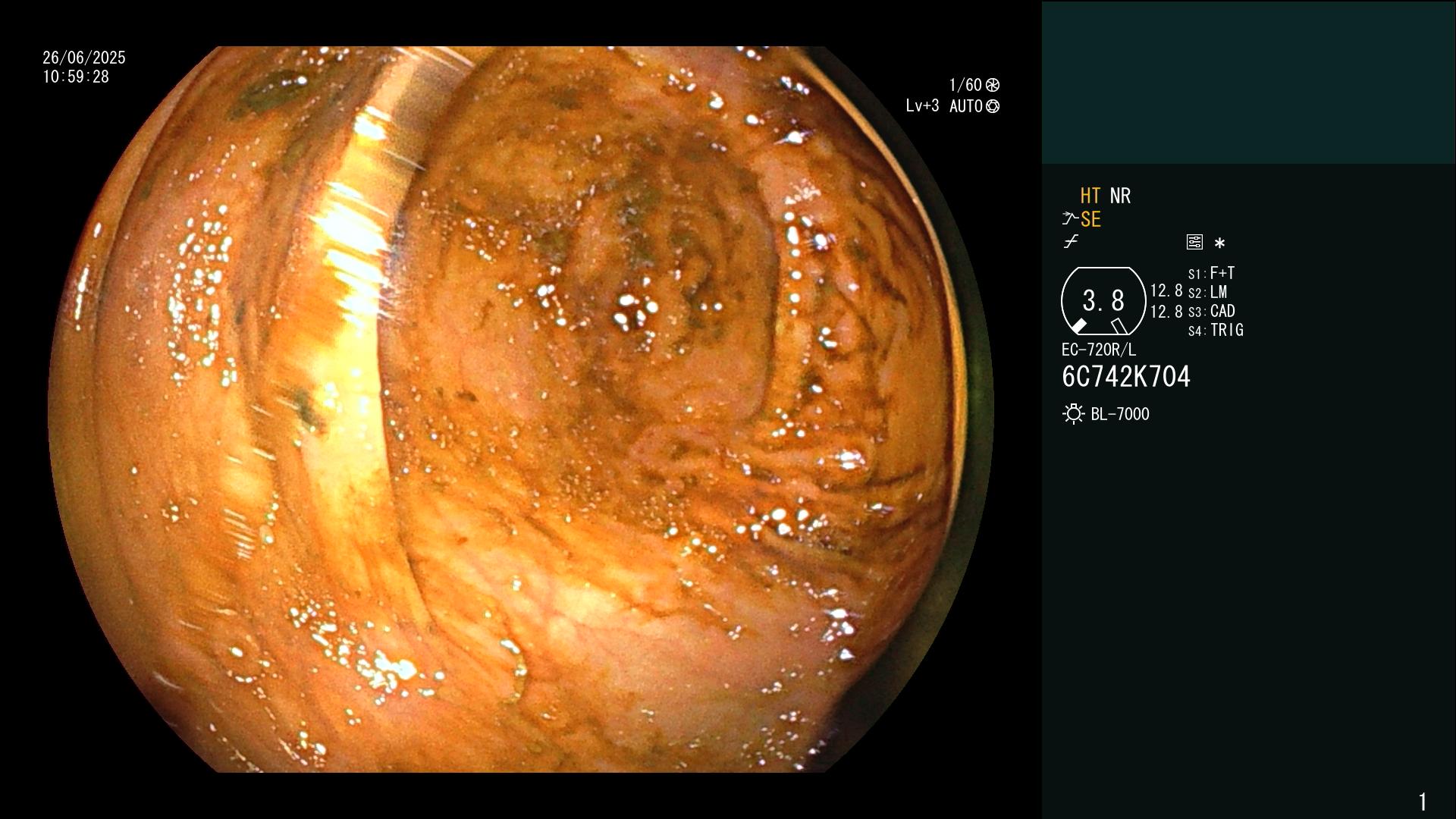This screenshot has height=819, width=1456.
Task: Click the lower 12.8 diameter value
Action: pyautogui.click(x=1166, y=312)
